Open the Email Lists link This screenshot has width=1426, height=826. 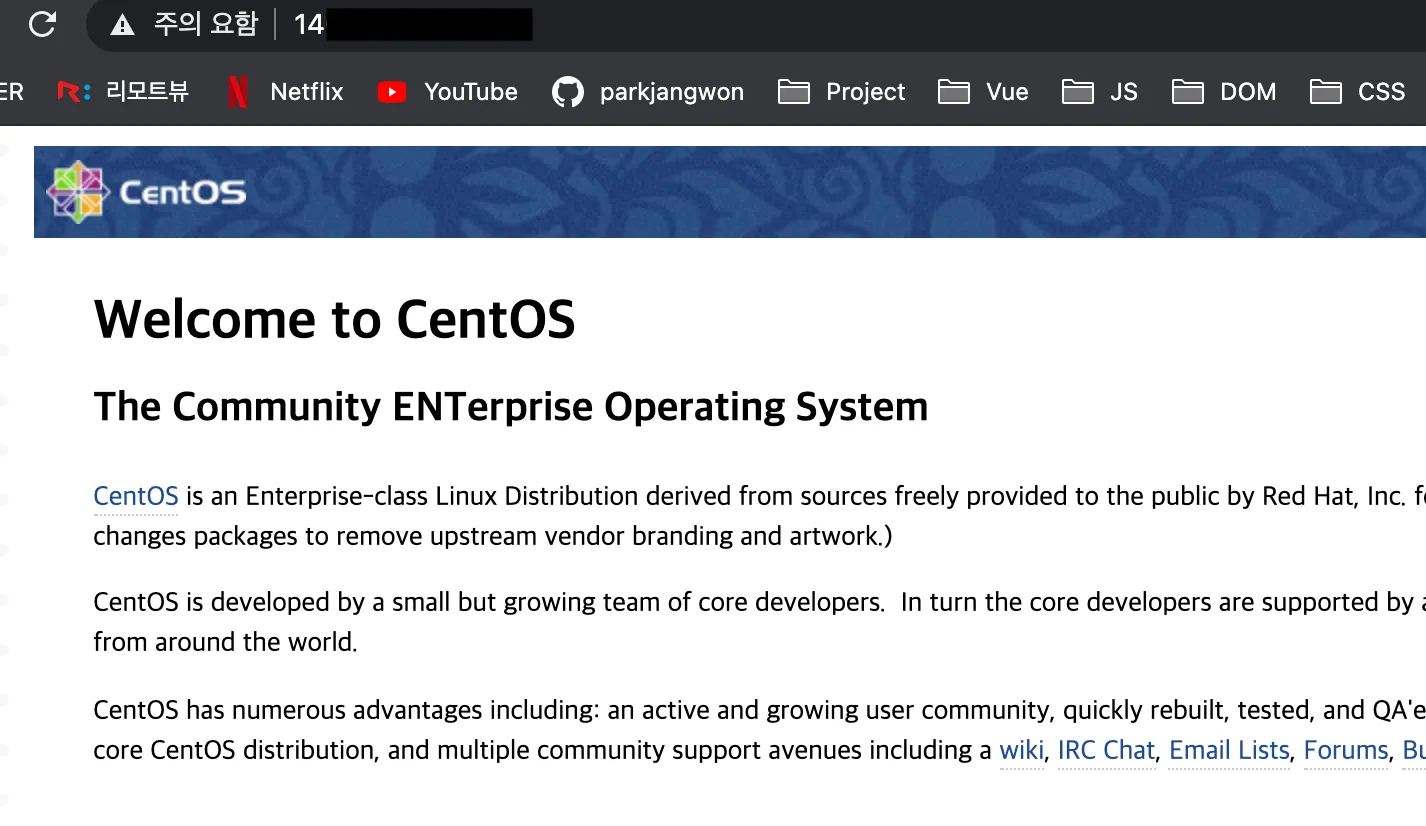pos(1229,750)
